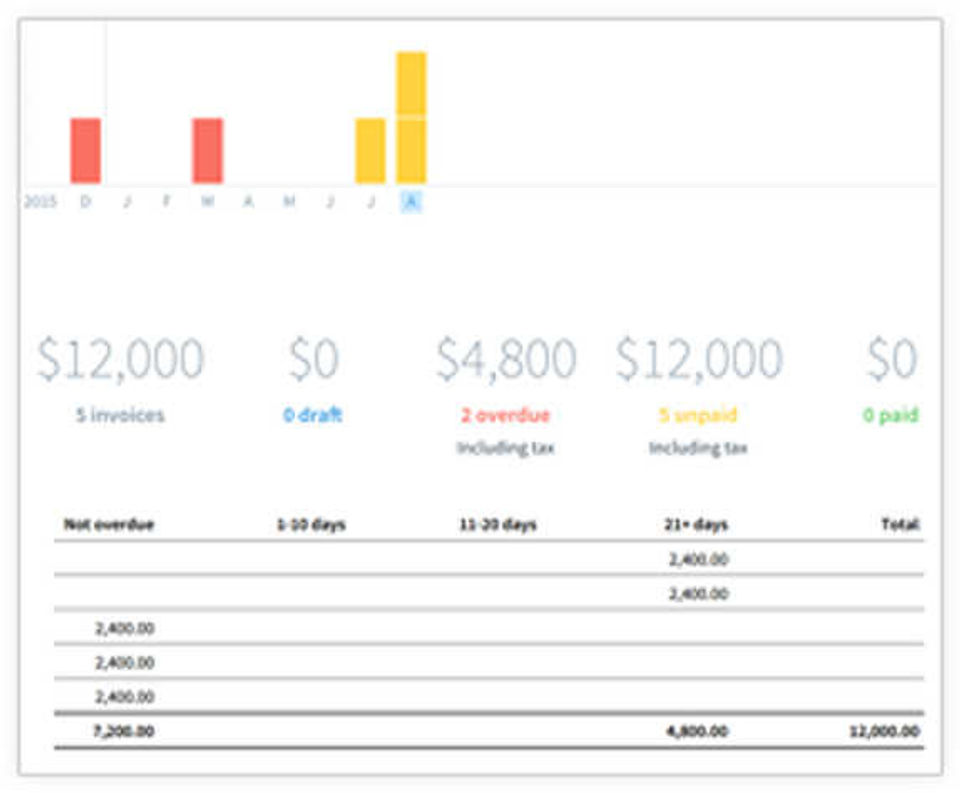
Task: Open the 2 overdue link
Action: (506, 415)
